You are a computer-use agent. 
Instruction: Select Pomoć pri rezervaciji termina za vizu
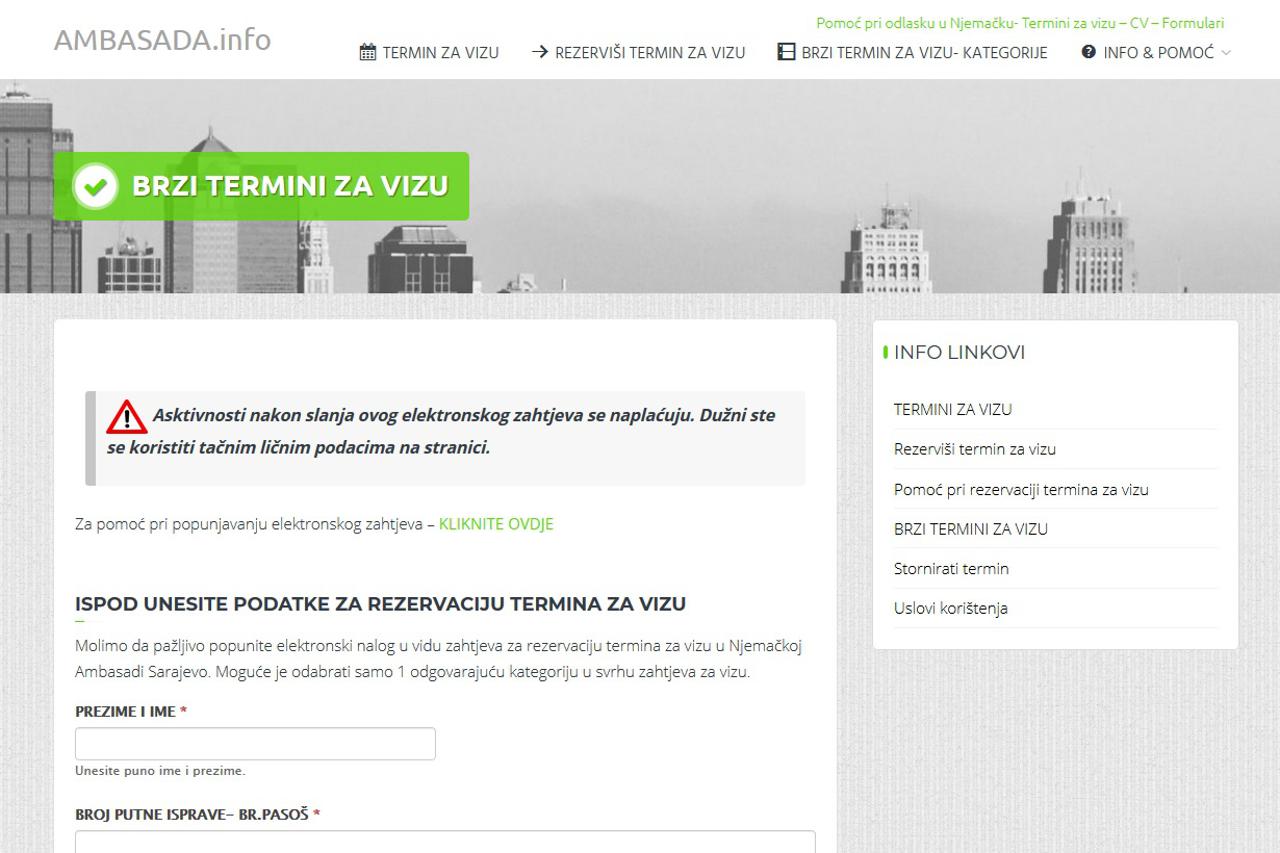pos(1021,489)
